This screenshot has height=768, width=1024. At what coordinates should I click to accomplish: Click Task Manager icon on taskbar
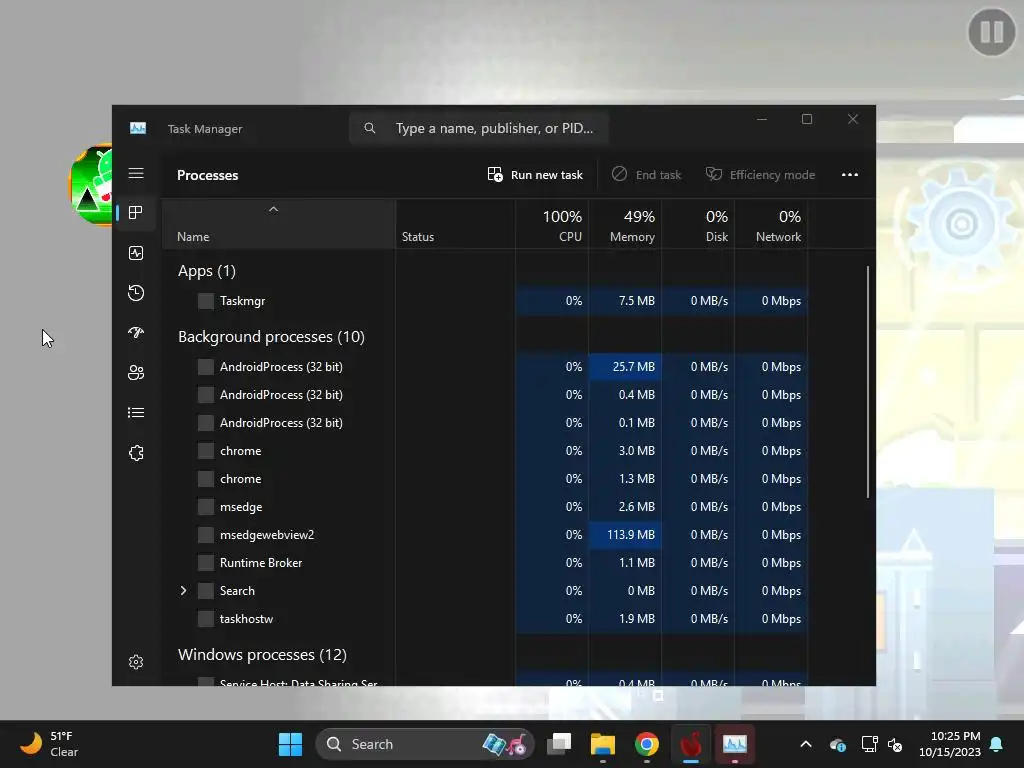click(x=735, y=744)
